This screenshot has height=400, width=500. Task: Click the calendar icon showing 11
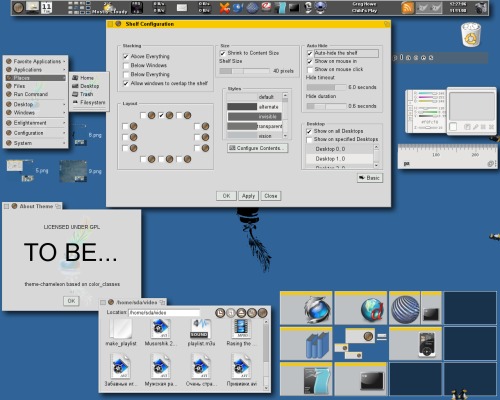coord(46,7)
